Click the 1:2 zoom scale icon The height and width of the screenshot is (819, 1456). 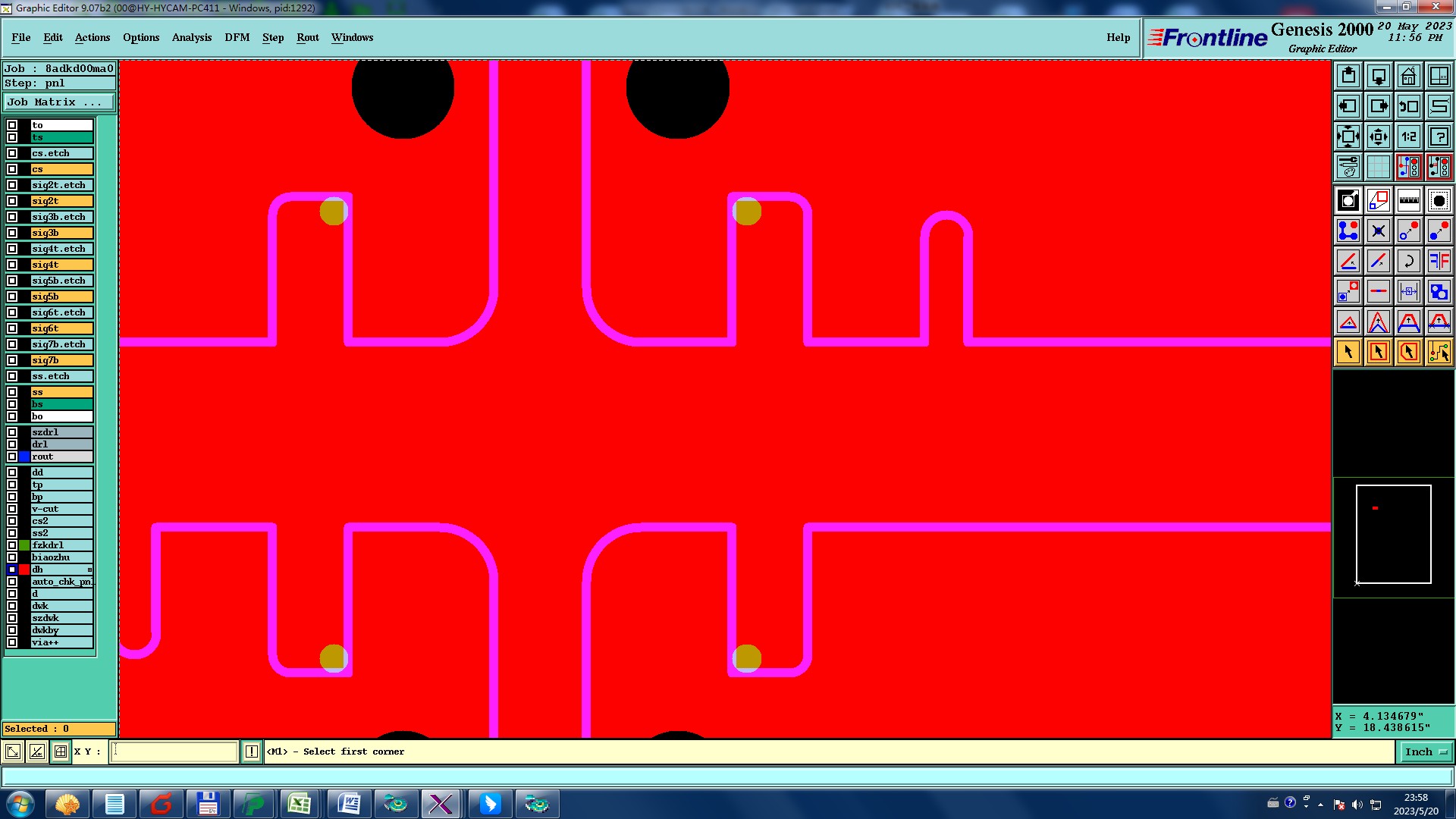pos(1408,136)
